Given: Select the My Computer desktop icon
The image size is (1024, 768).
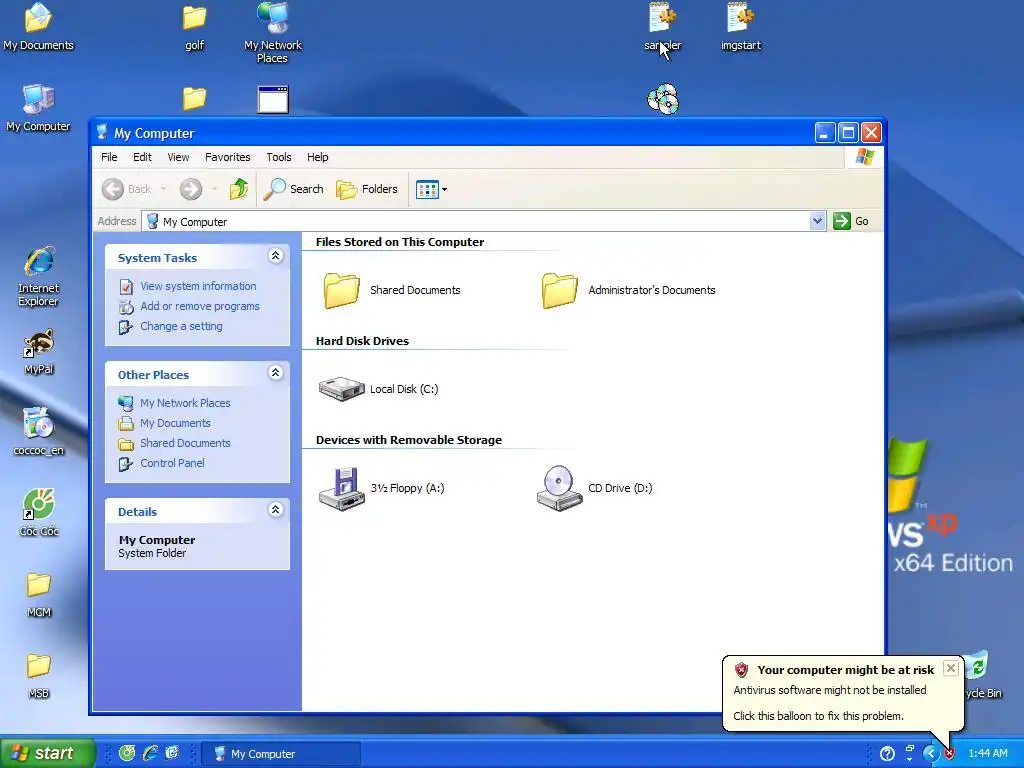Looking at the screenshot, I should [39, 108].
